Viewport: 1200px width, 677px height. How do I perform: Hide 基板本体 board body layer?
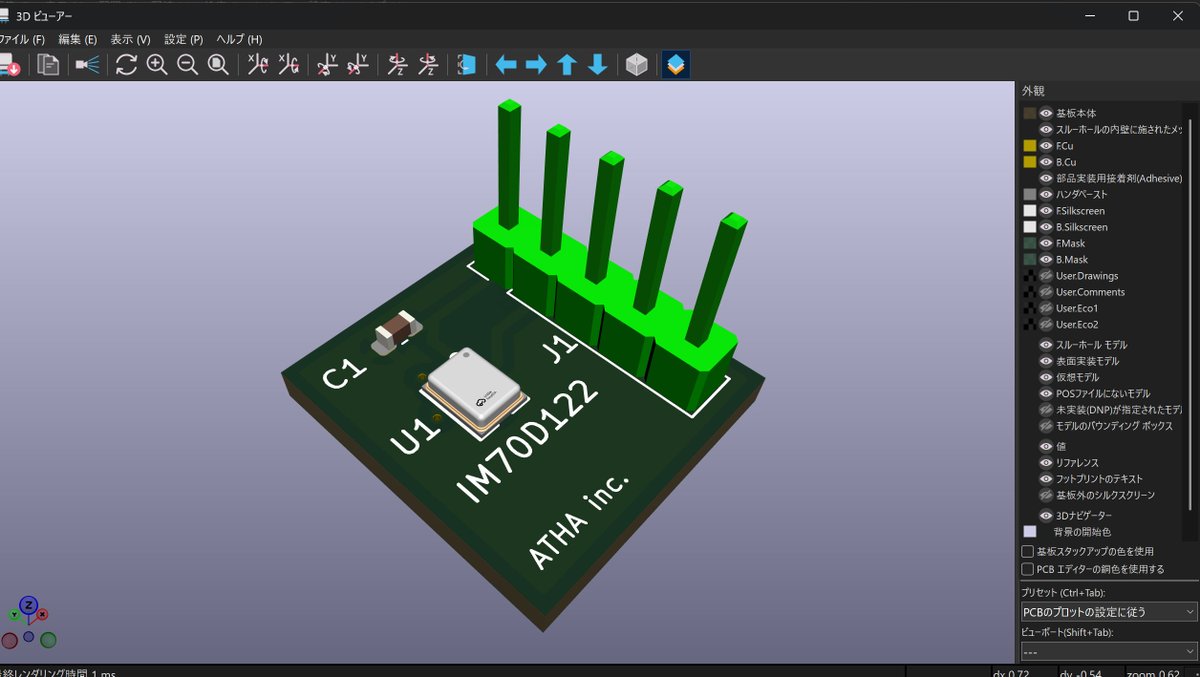coord(1046,113)
